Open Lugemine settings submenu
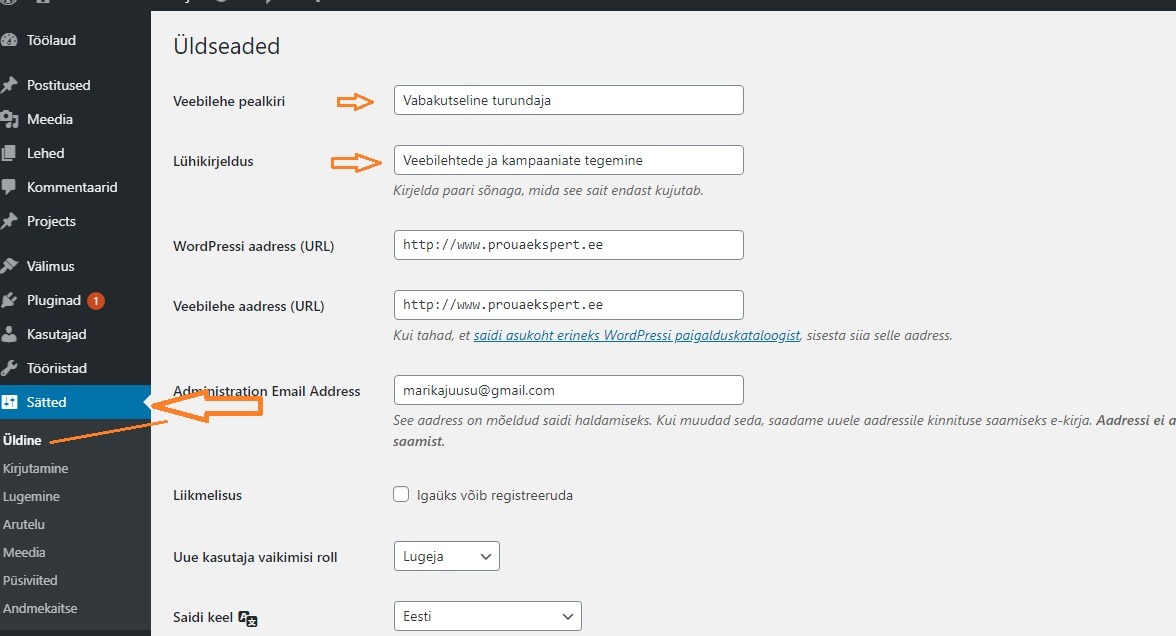The image size is (1176, 636). pos(31,496)
